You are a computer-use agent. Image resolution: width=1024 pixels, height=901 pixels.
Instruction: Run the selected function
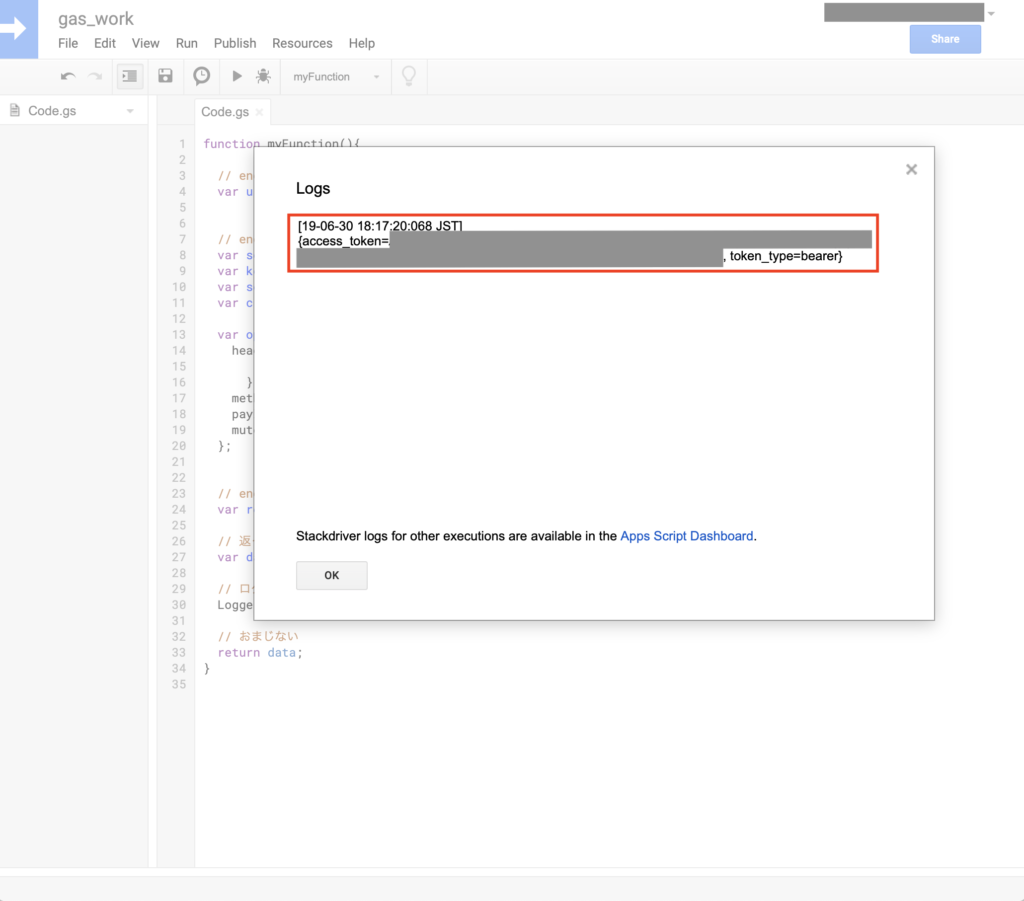tap(237, 76)
